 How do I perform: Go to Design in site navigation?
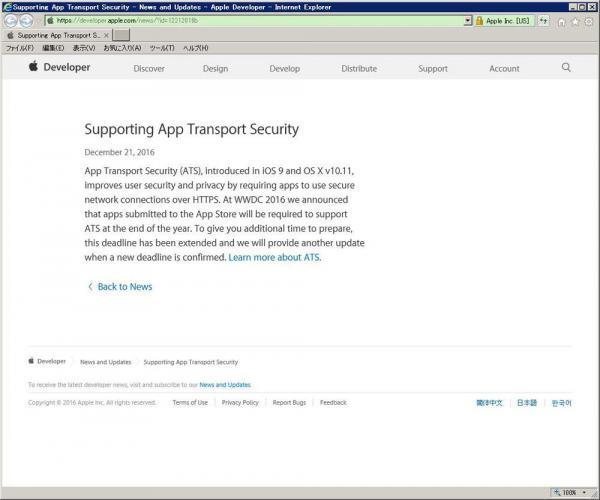pyautogui.click(x=215, y=68)
